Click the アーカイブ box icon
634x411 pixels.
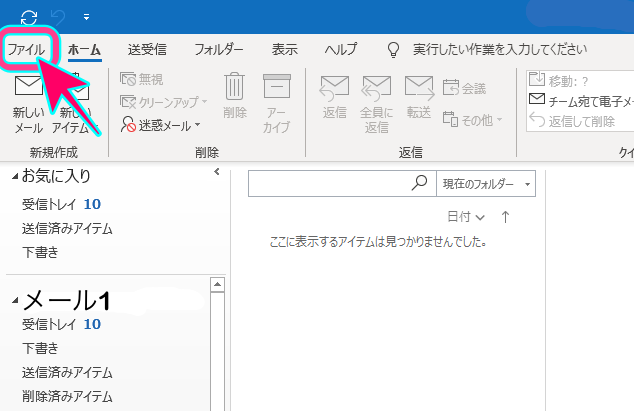coord(277,86)
